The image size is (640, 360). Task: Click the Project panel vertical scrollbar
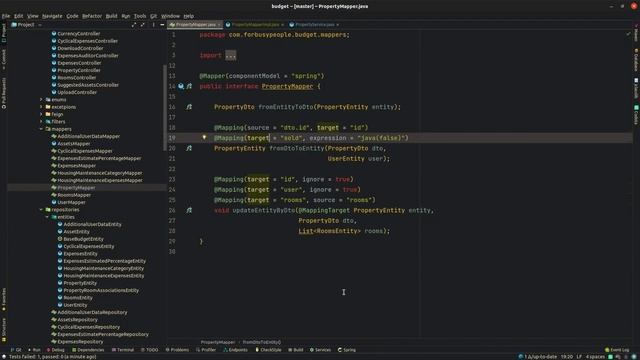(165, 108)
